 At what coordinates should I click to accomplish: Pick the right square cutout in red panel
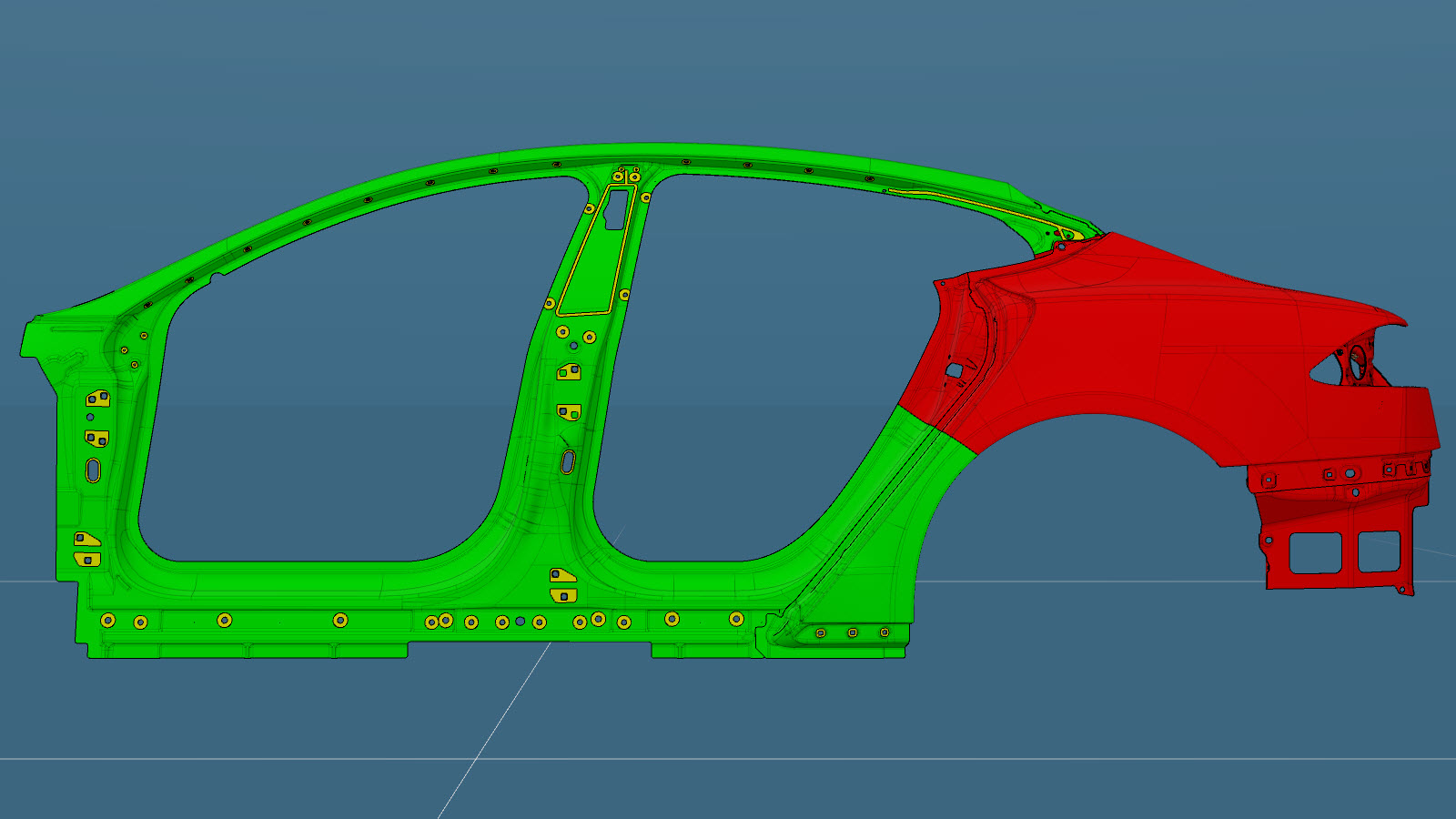pyautogui.click(x=1378, y=551)
